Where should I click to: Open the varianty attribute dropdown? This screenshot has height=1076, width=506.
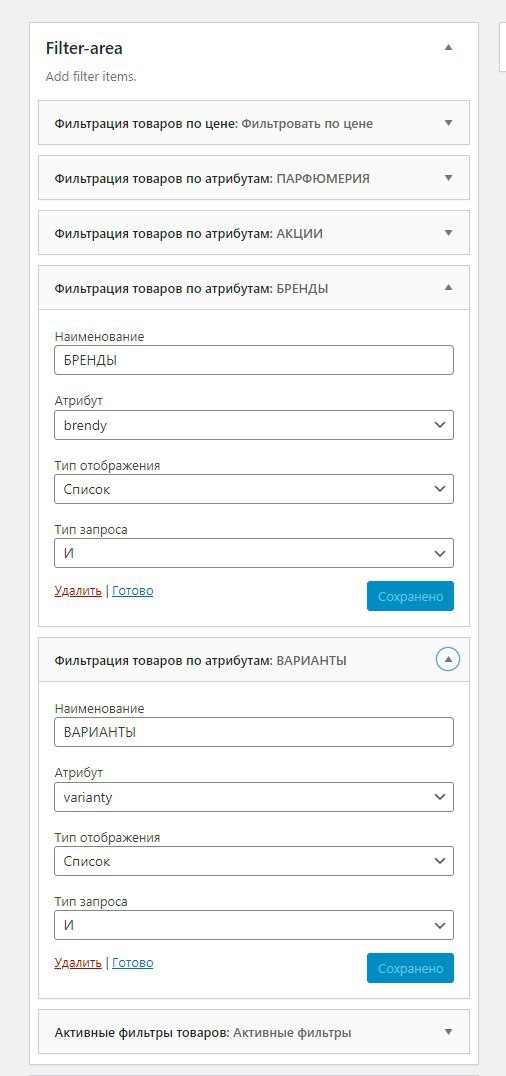[x=254, y=797]
